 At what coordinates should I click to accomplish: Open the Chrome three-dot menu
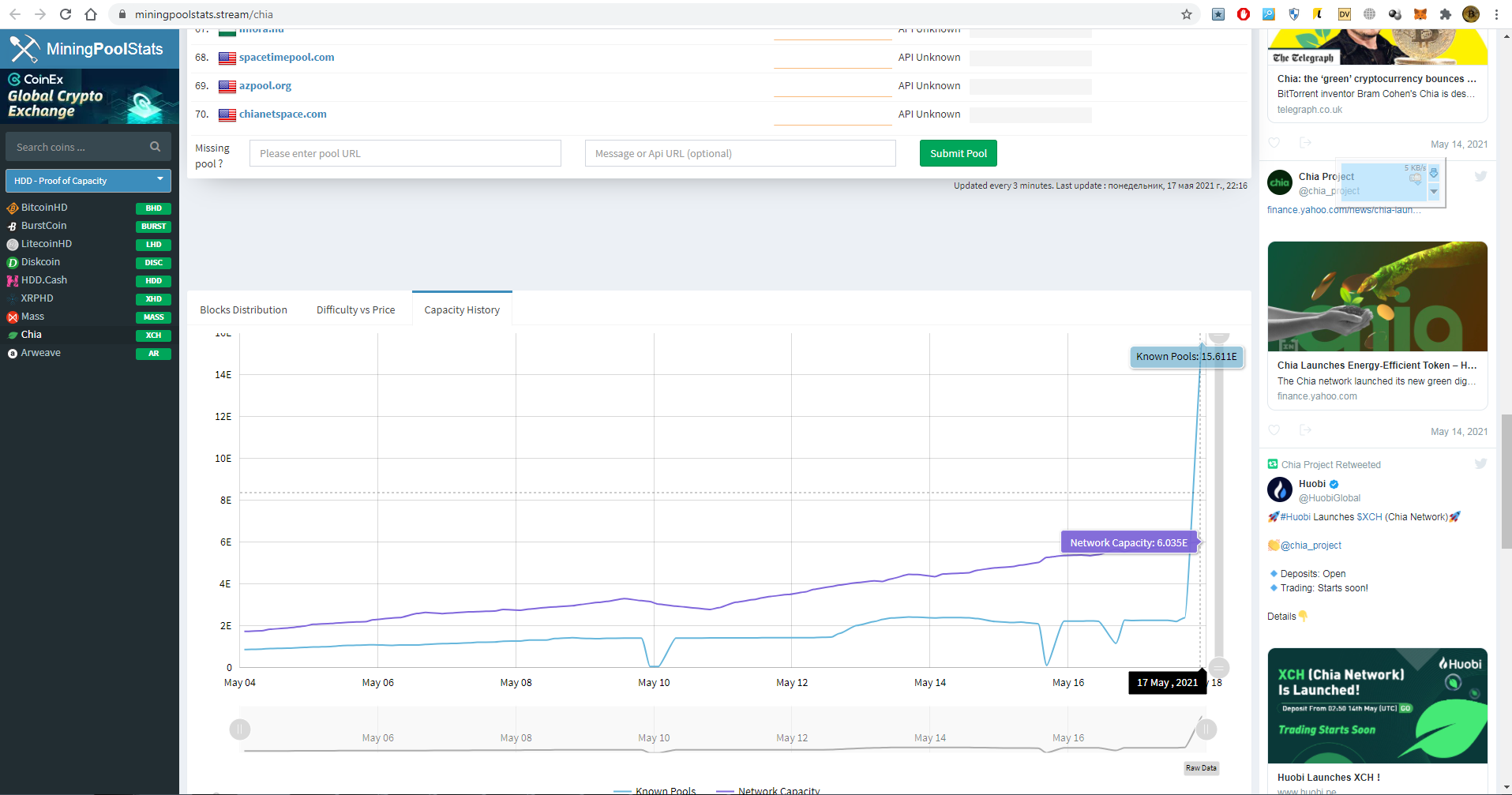pos(1496,14)
